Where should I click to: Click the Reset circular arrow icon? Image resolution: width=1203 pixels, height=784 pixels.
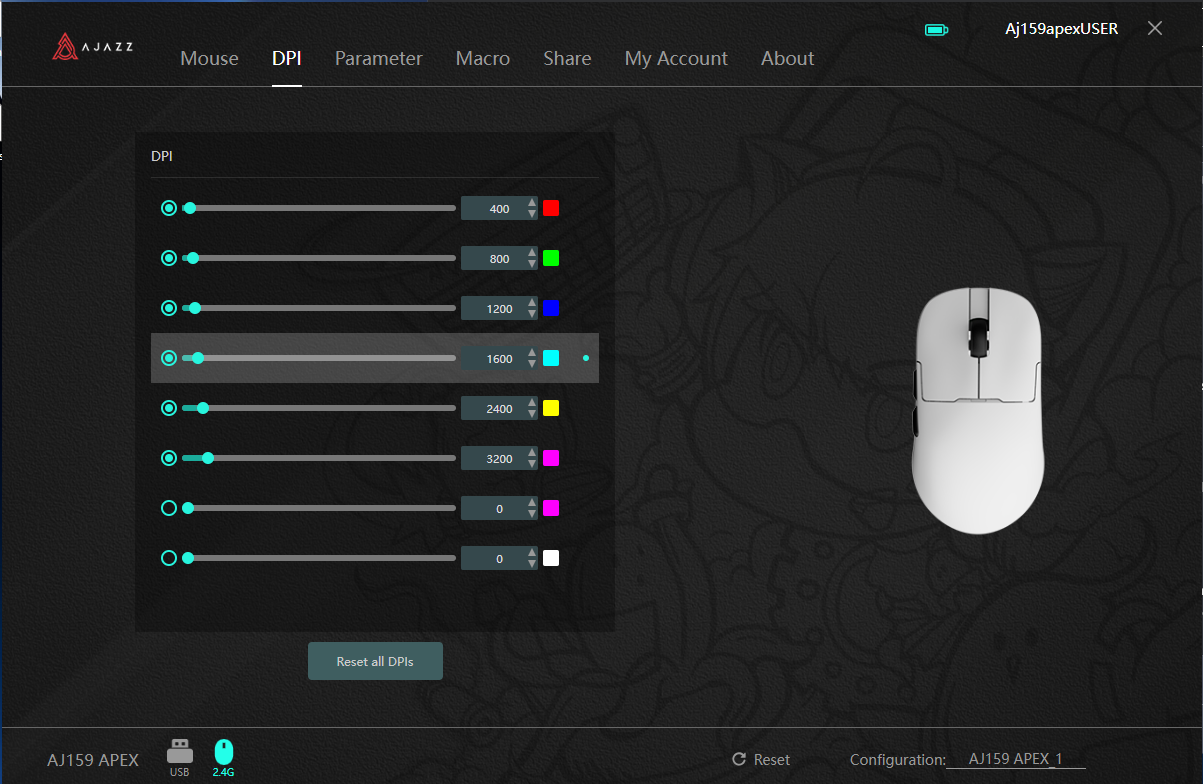739,759
